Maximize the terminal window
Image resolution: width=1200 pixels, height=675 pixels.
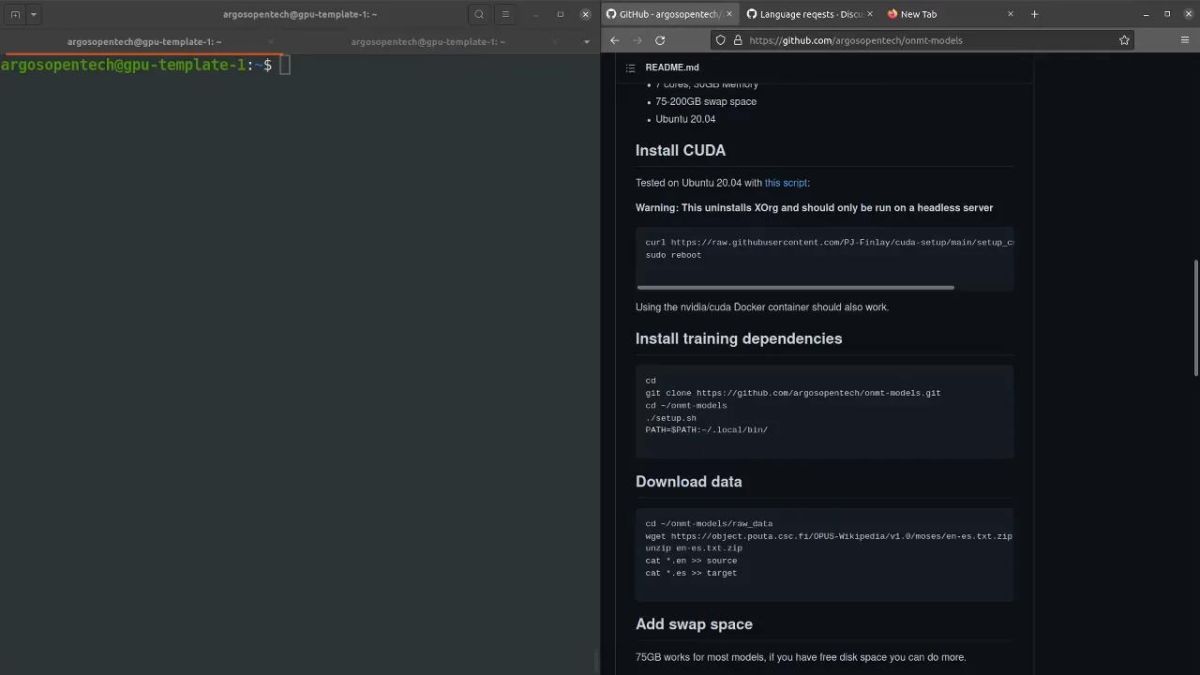pyautogui.click(x=560, y=15)
